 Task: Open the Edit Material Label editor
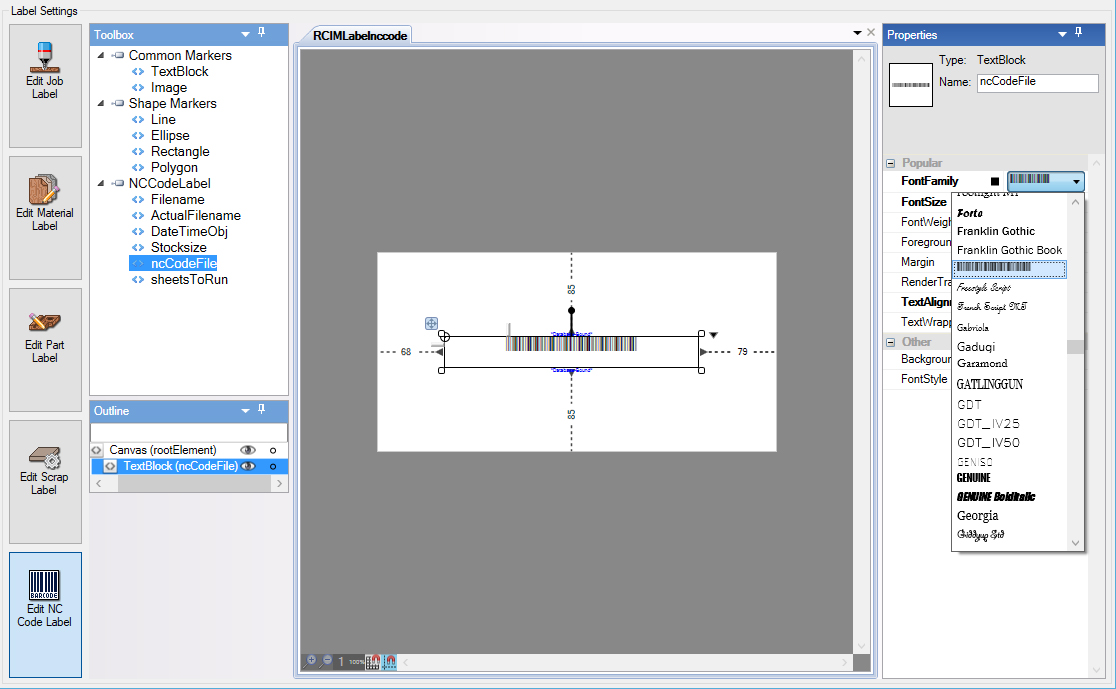click(45, 217)
